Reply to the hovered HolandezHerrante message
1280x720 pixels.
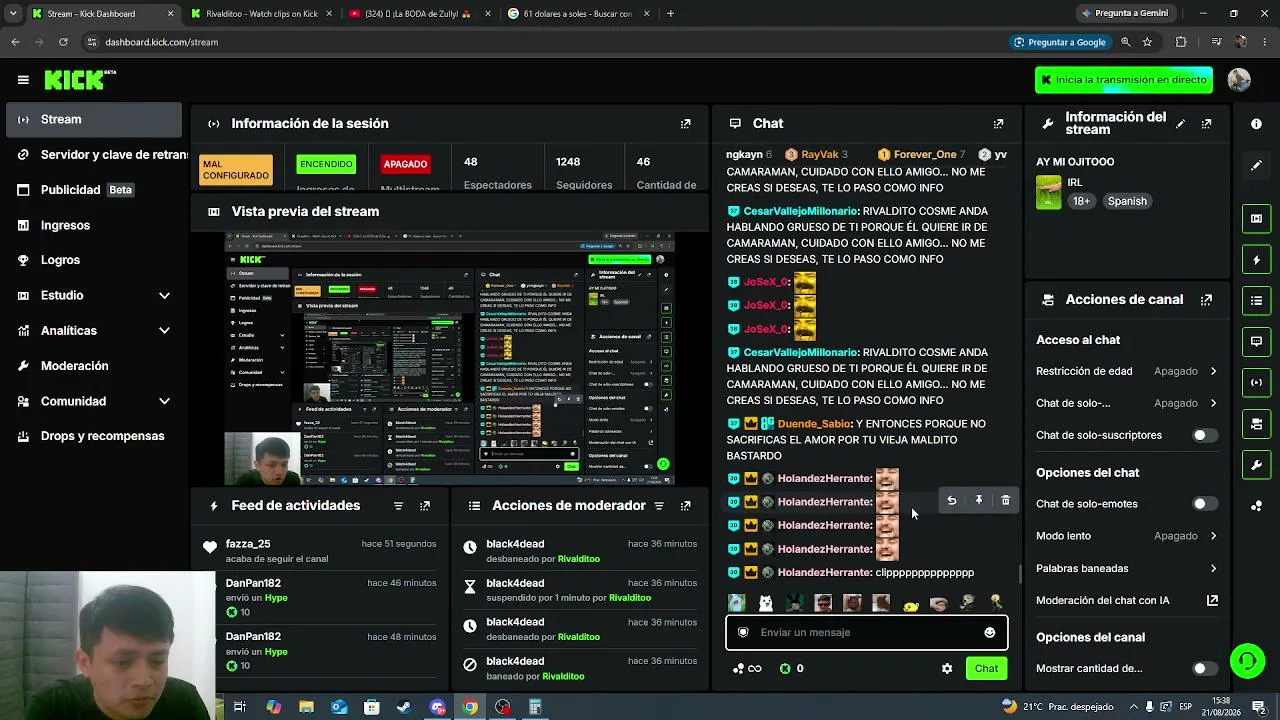tap(952, 501)
